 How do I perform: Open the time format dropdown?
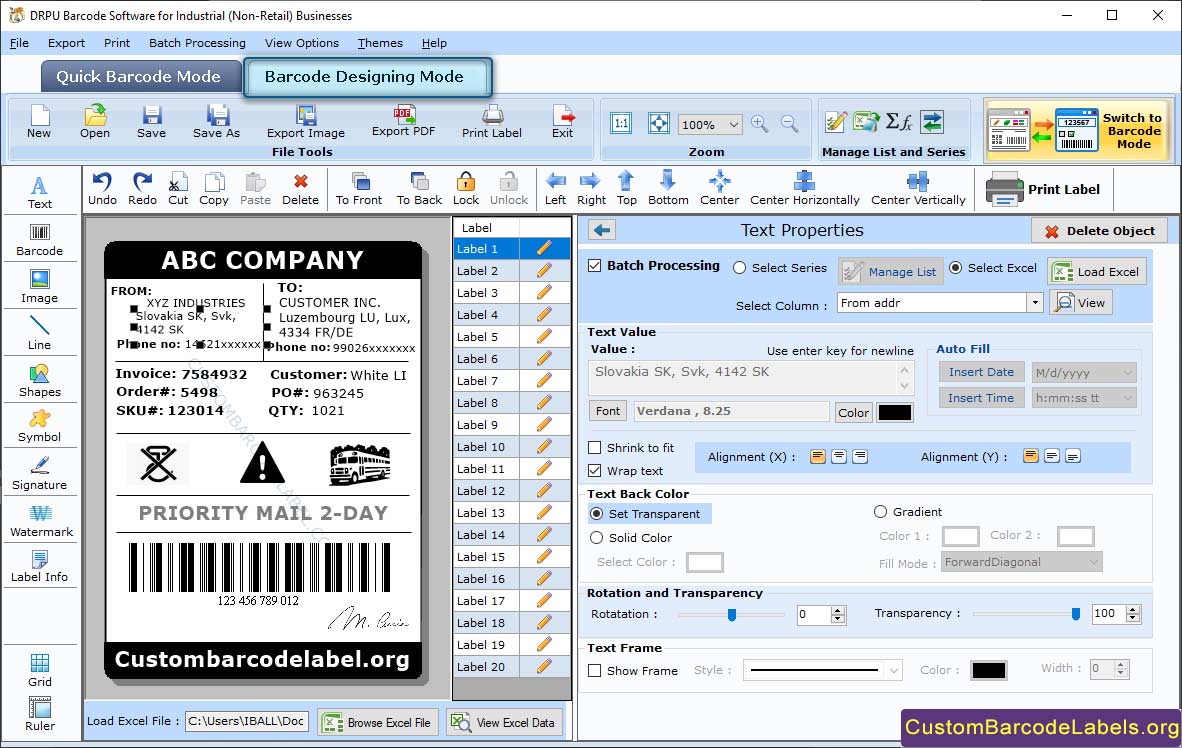[1128, 398]
